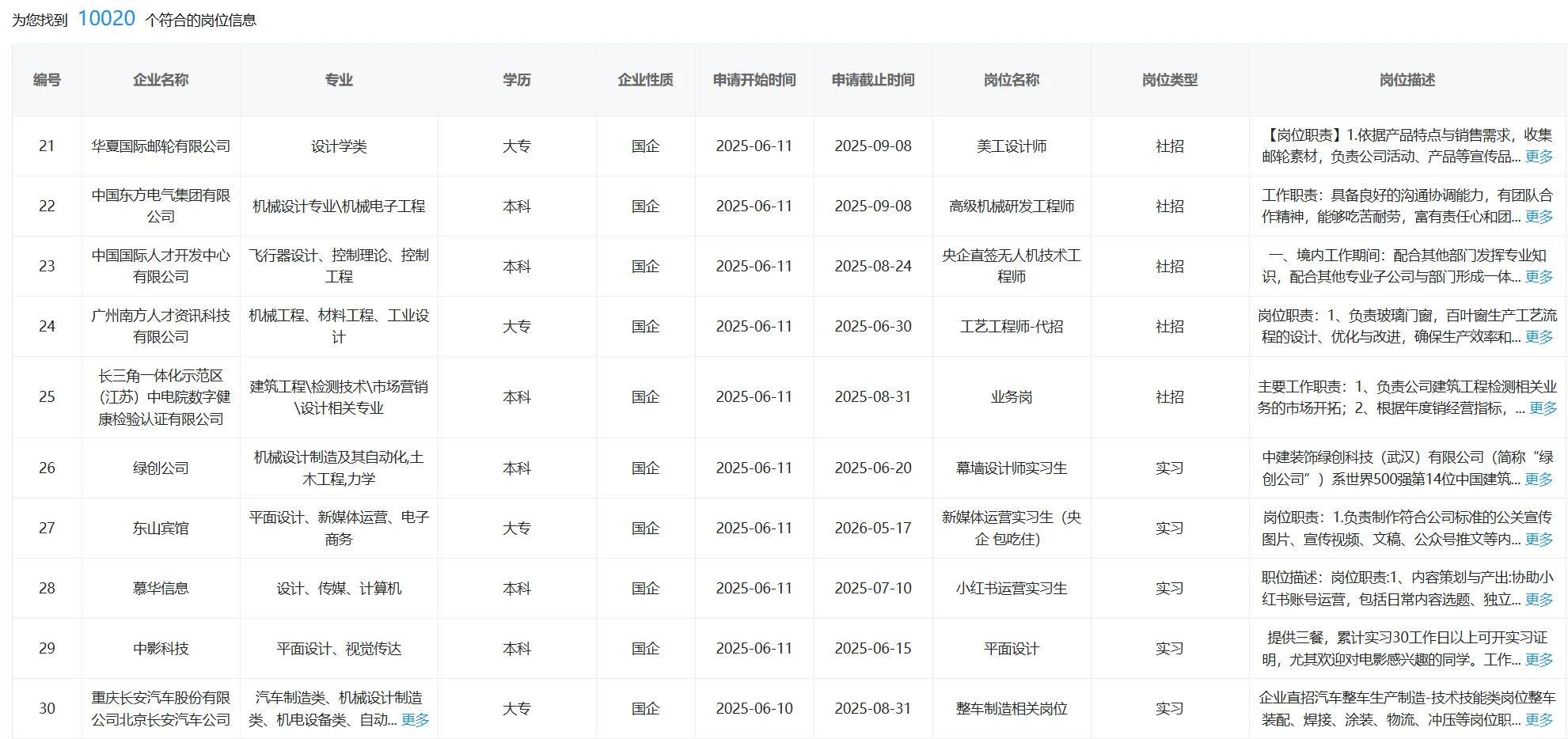Select job title 美工设计师
1568x739 pixels.
pyautogui.click(x=1012, y=146)
